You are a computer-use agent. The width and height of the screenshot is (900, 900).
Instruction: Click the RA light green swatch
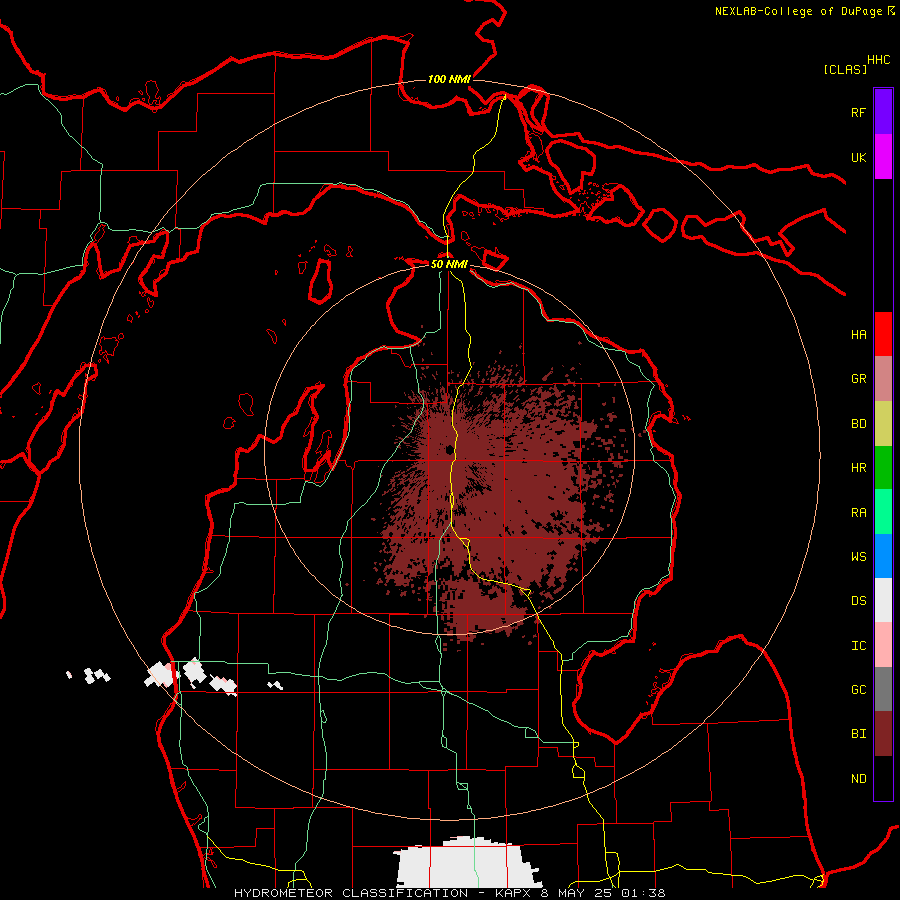pyautogui.click(x=883, y=512)
